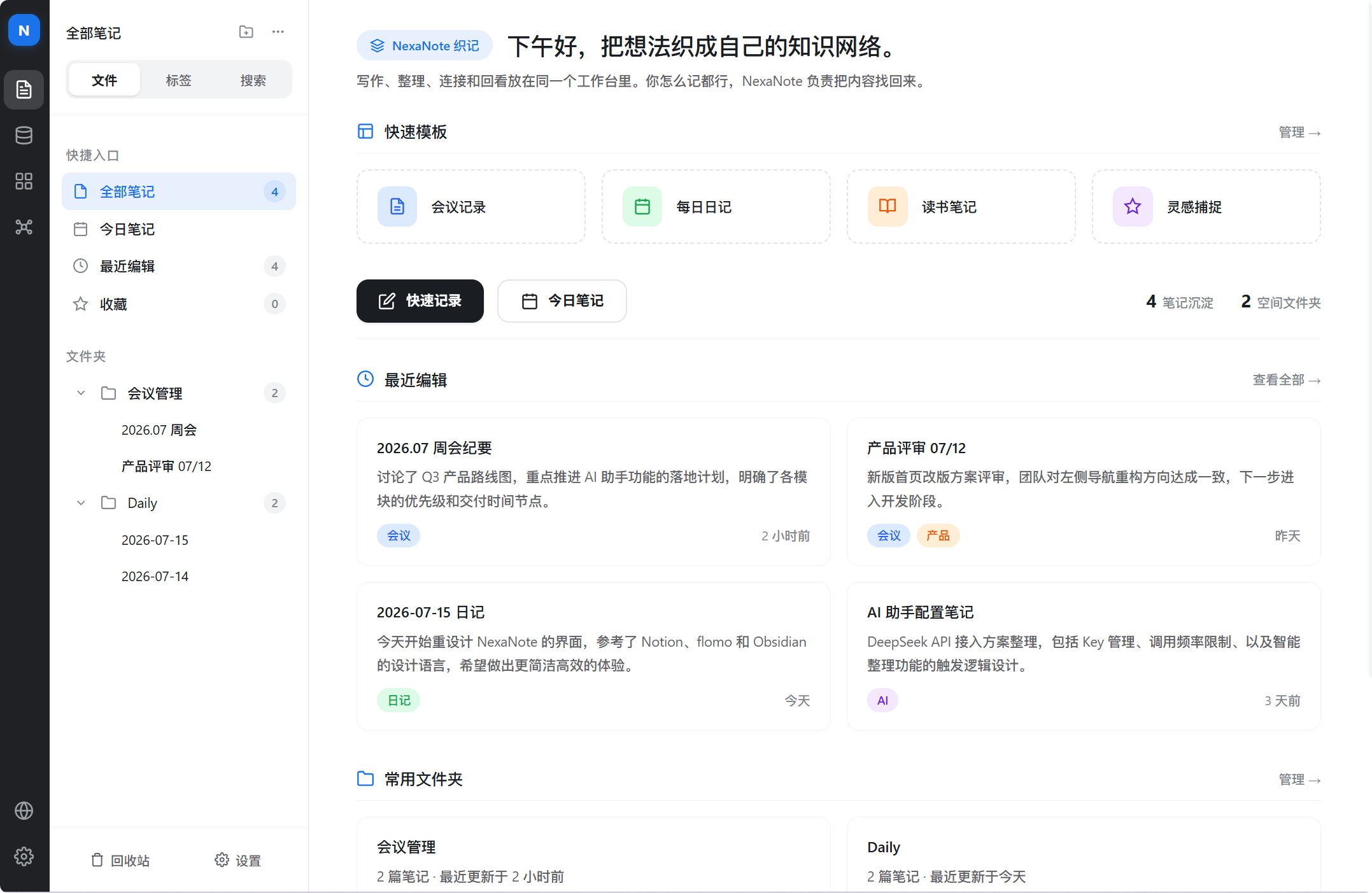The width and height of the screenshot is (1372, 893).
Task: Click the 常用文件夹 section folder icon
Action: [365, 778]
